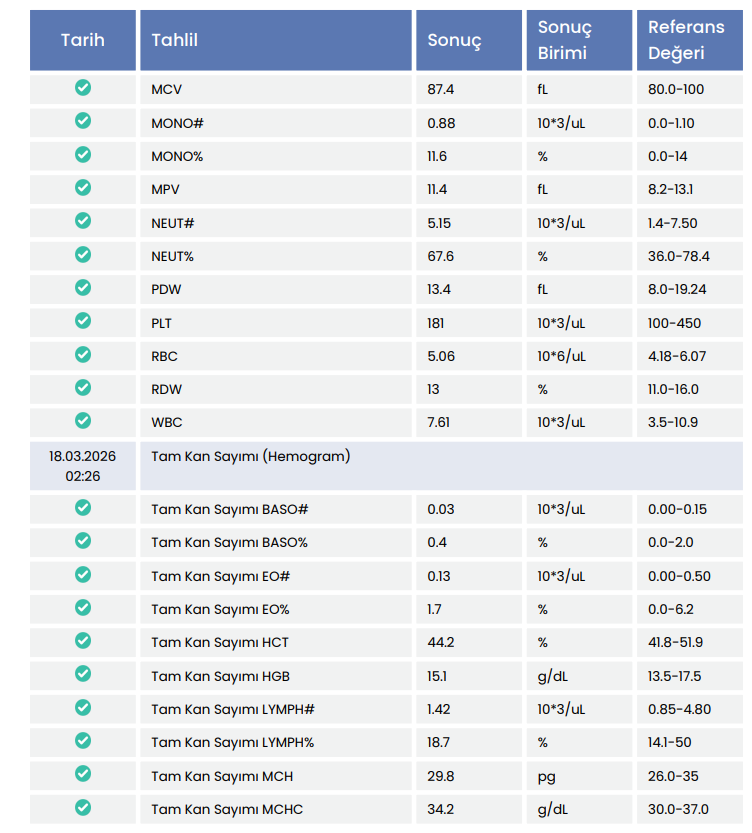The width and height of the screenshot is (752, 833).
Task: Click the green check icon beside MCV
Action: pyautogui.click(x=83, y=88)
